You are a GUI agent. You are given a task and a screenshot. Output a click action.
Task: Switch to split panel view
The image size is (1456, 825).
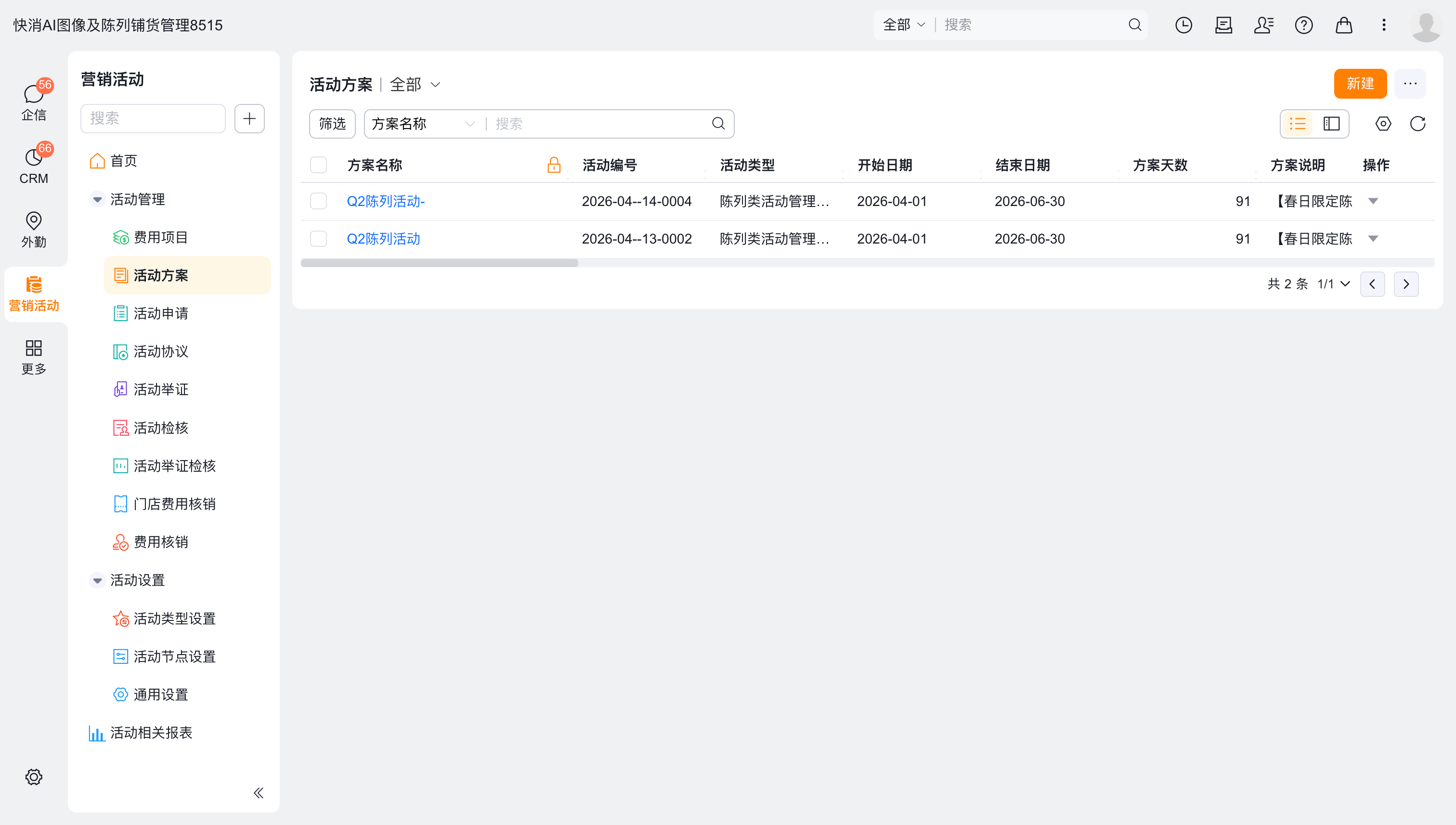pos(1331,124)
